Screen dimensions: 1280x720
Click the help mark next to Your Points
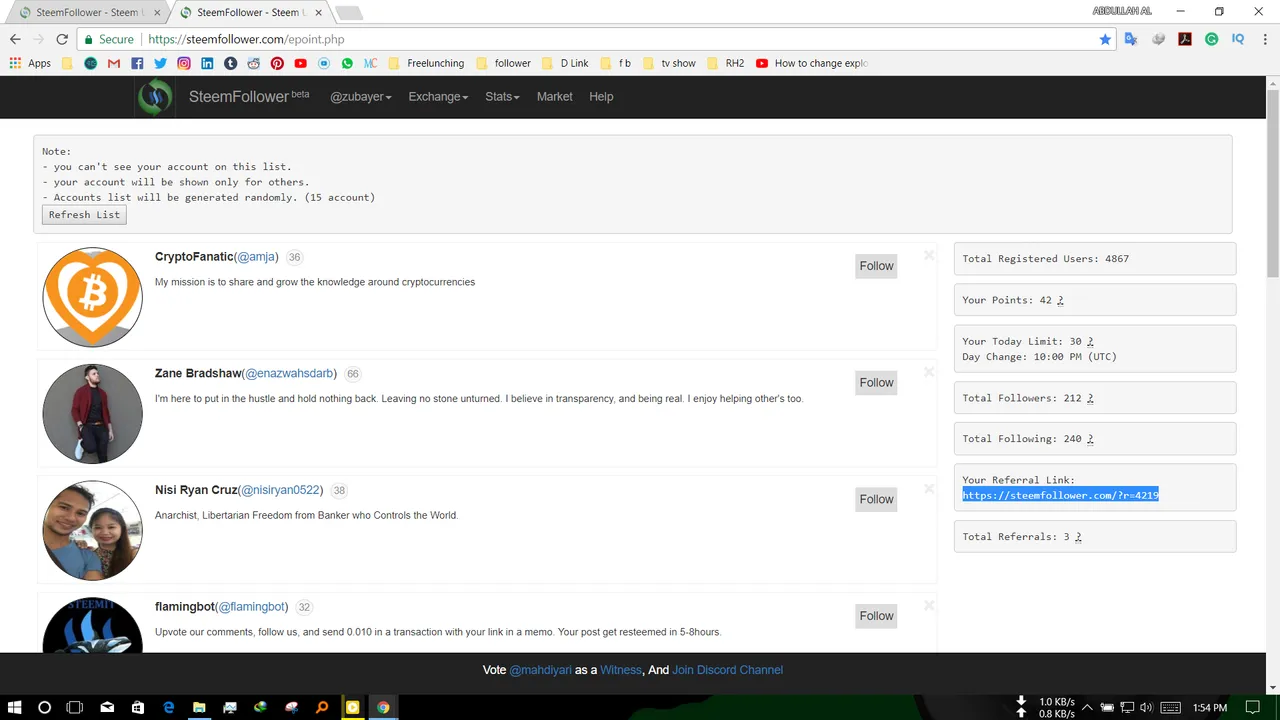point(1060,300)
